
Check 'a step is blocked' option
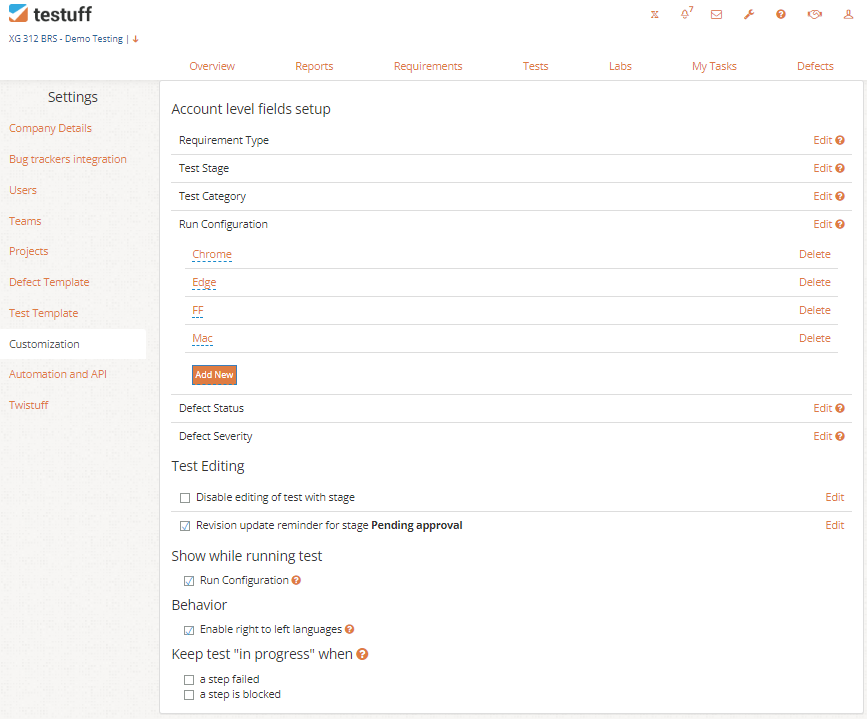[x=189, y=695]
